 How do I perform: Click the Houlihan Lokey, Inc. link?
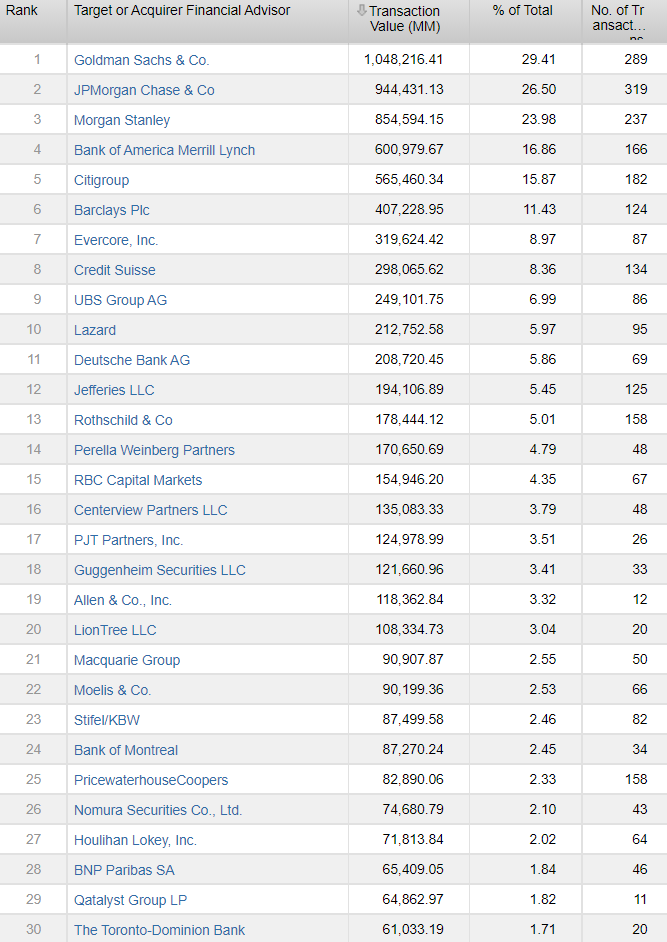[135, 840]
